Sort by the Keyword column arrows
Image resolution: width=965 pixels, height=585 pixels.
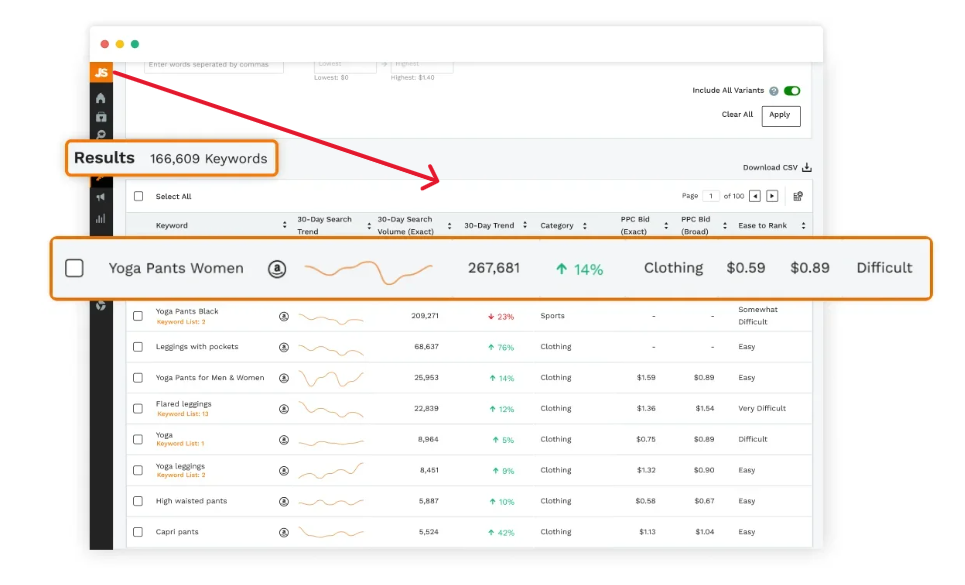tap(284, 225)
